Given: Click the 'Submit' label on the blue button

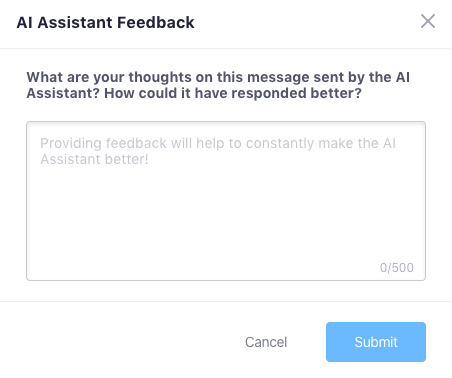Looking at the screenshot, I should (376, 342).
